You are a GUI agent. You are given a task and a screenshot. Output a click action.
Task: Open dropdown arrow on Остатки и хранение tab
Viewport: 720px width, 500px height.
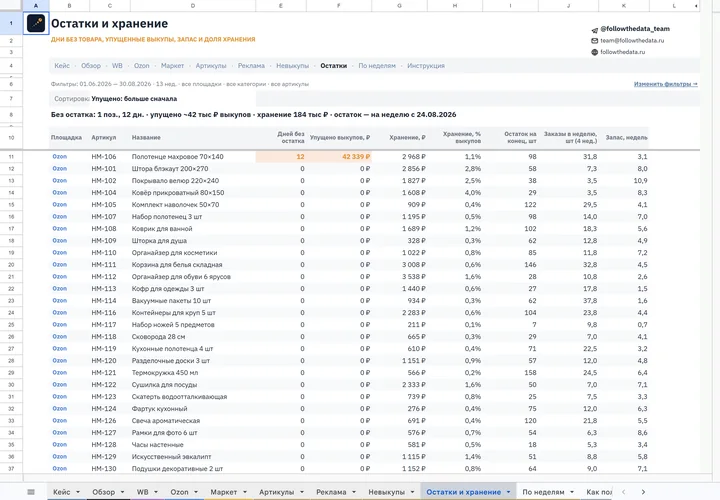pyautogui.click(x=508, y=492)
